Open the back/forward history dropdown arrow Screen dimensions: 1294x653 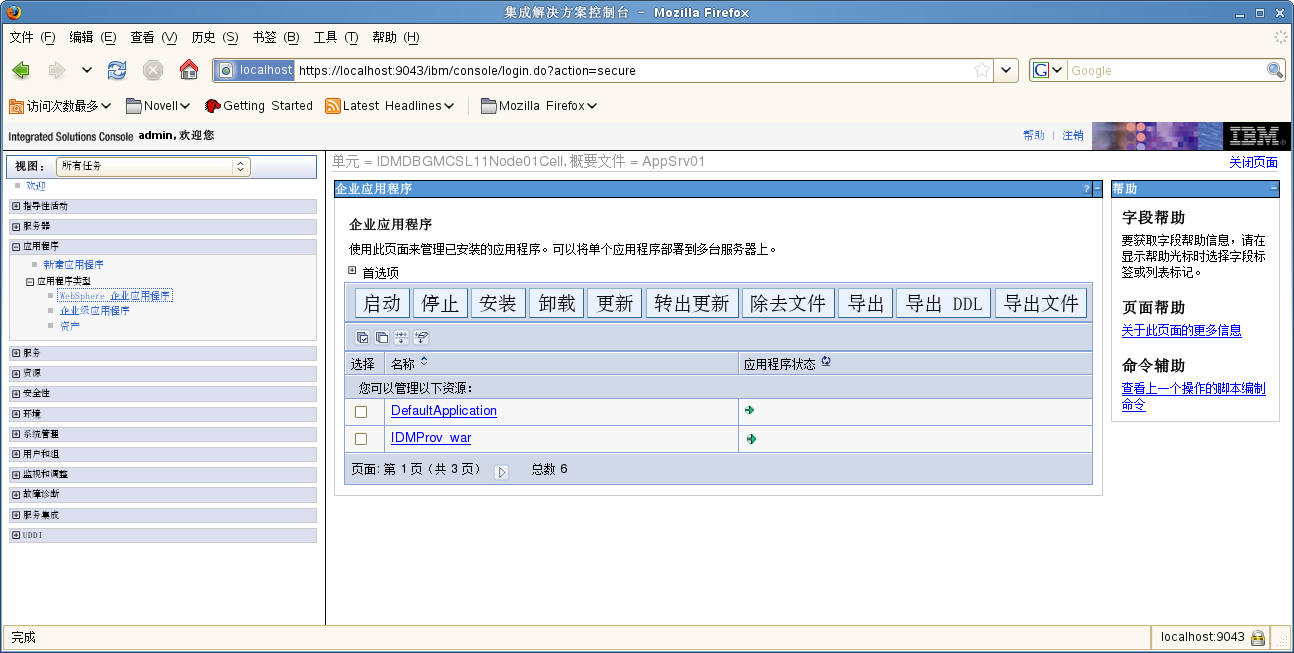(87, 70)
